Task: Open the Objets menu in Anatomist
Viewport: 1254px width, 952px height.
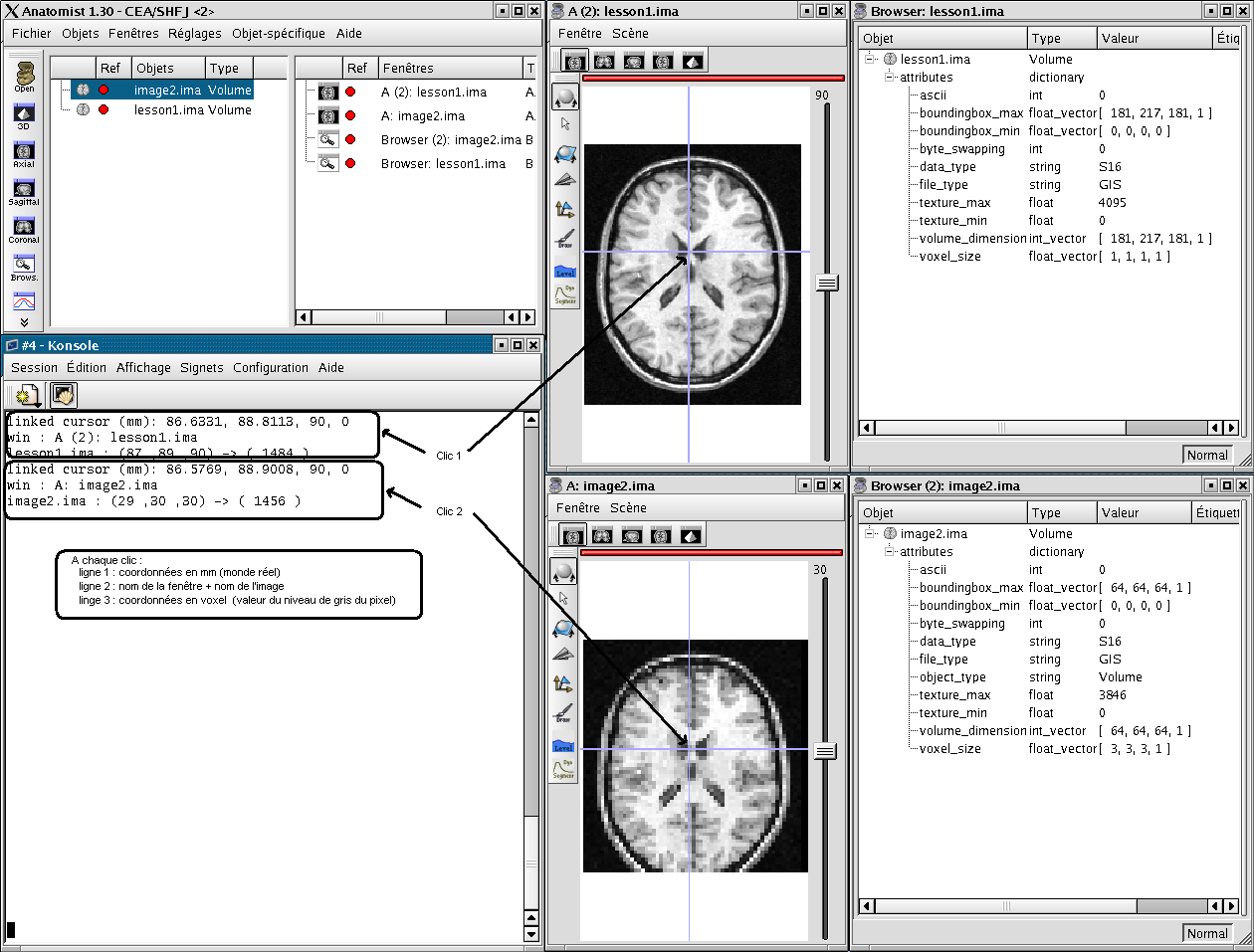Action: (80, 34)
